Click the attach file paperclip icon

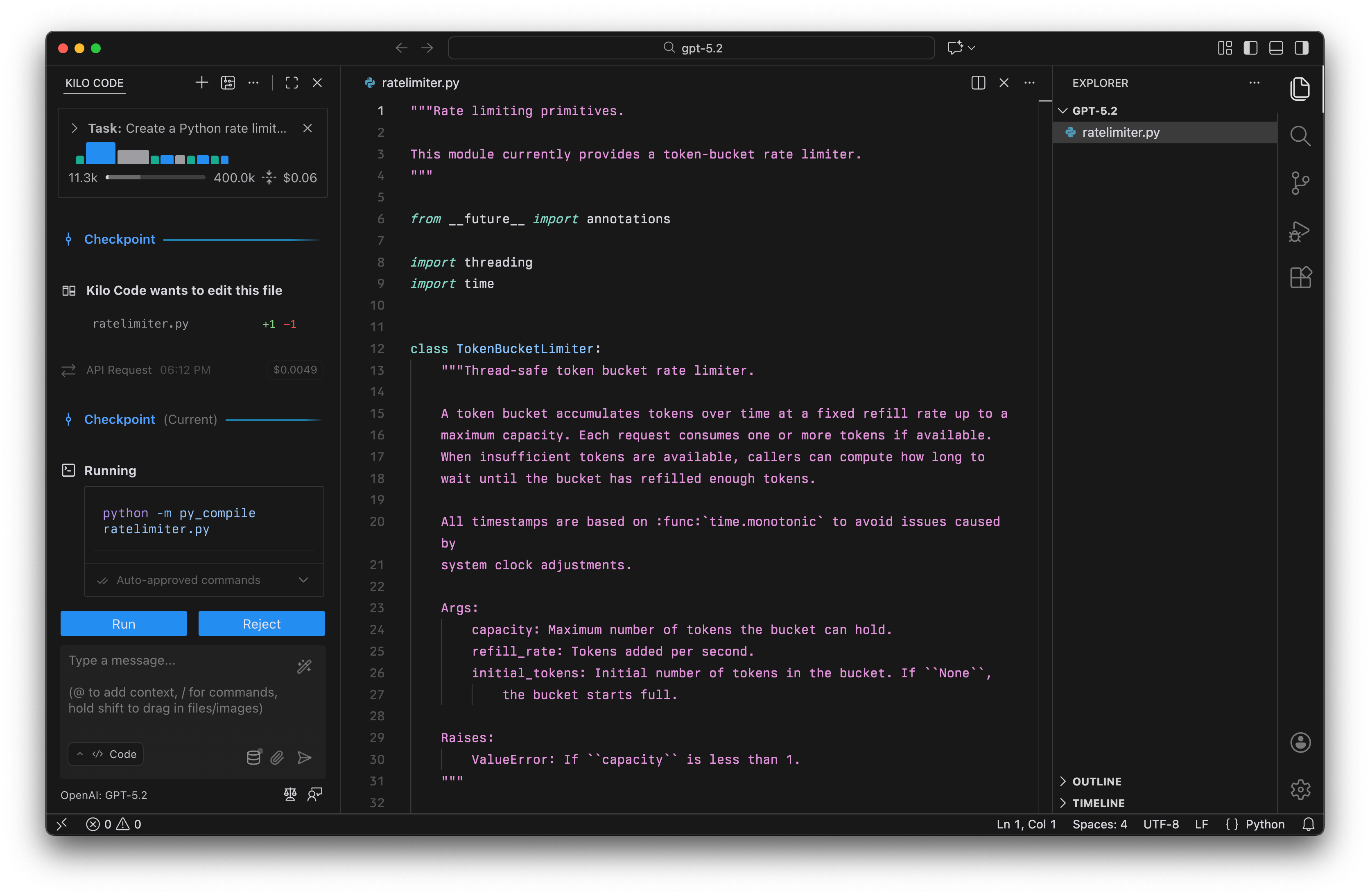(x=277, y=757)
